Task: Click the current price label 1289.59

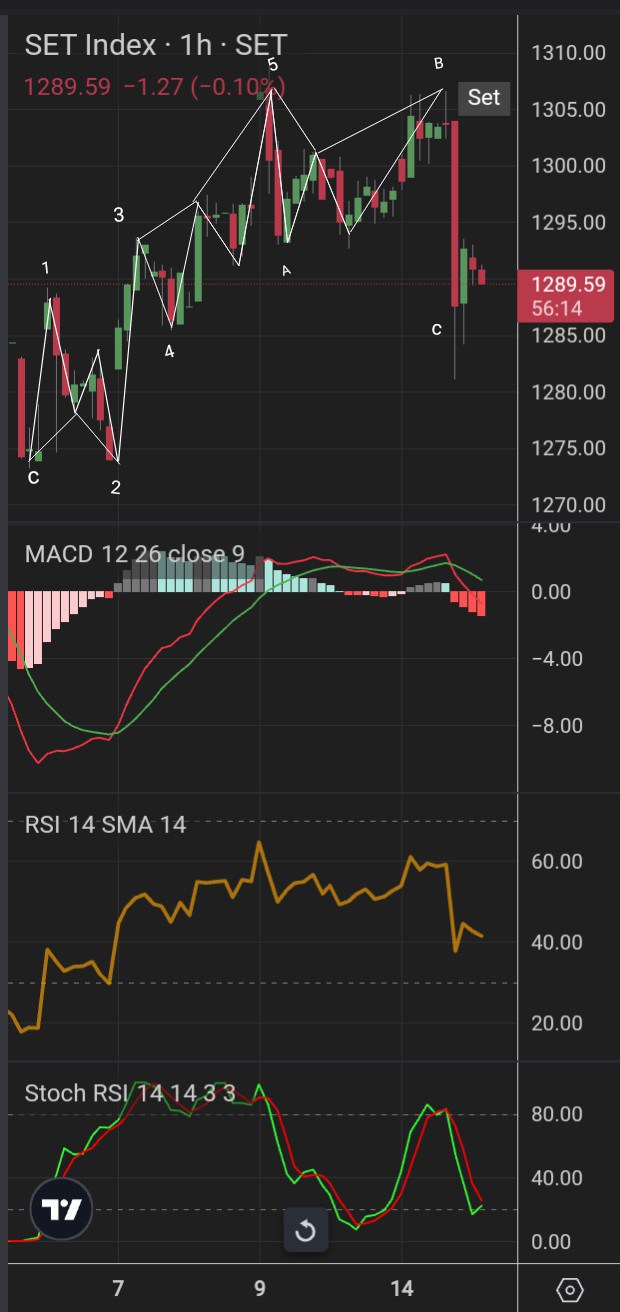Action: pyautogui.click(x=568, y=285)
